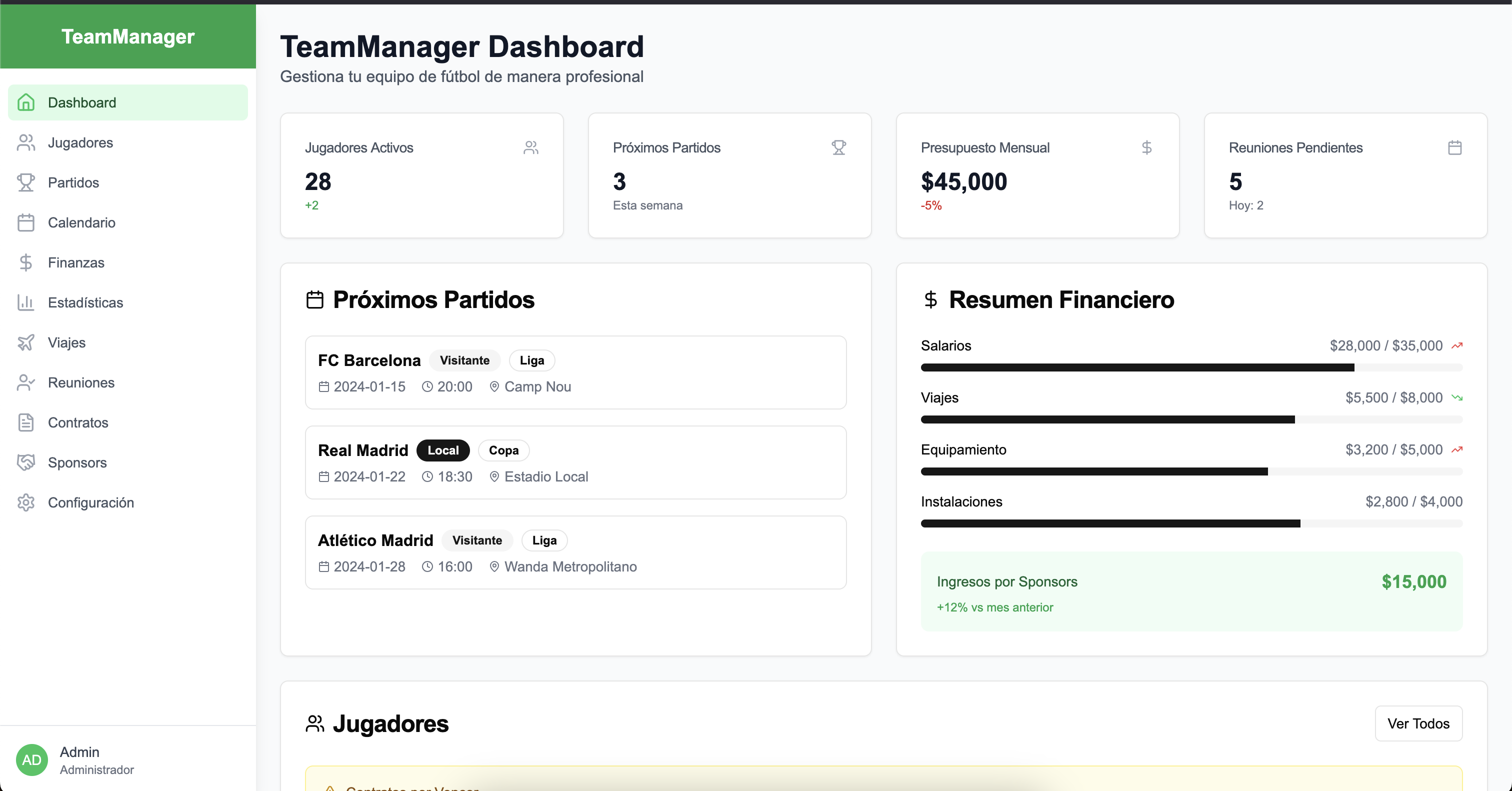The width and height of the screenshot is (1512, 791).
Task: Click the Real Madrid match title
Action: (x=362, y=450)
